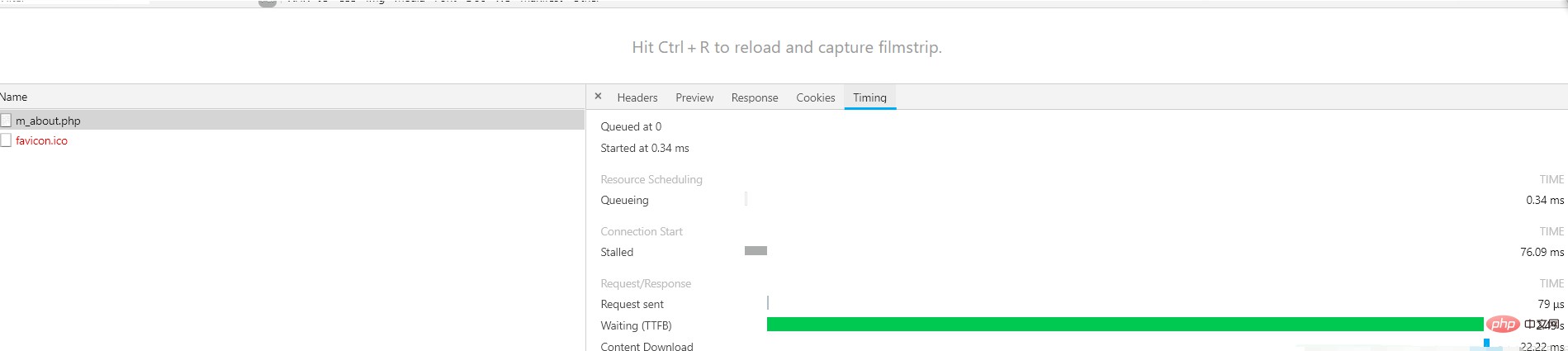Click the Queueing 0.34 ms time value
1568x351 pixels.
[x=1544, y=200]
